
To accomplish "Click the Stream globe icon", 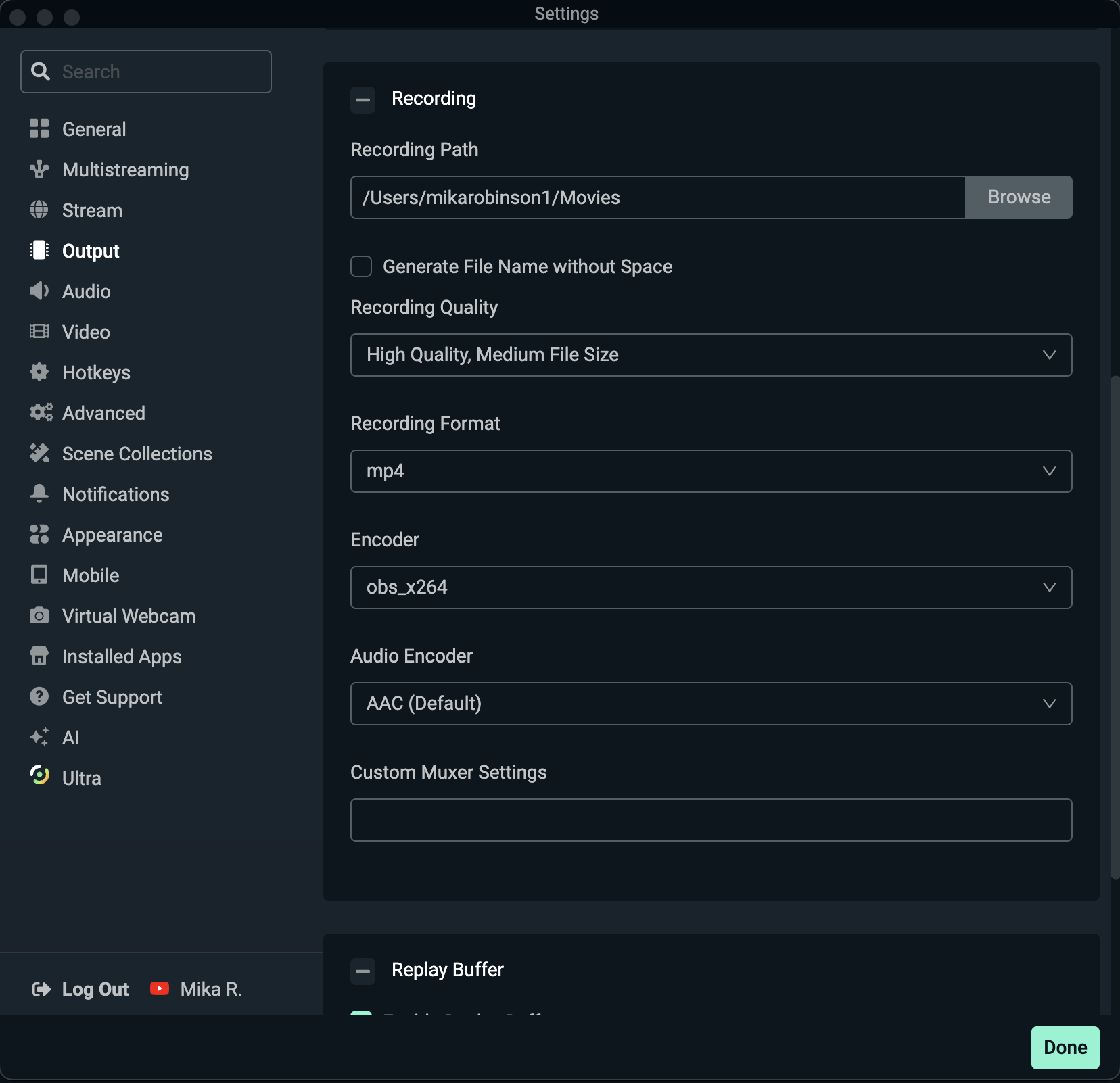I will [39, 210].
